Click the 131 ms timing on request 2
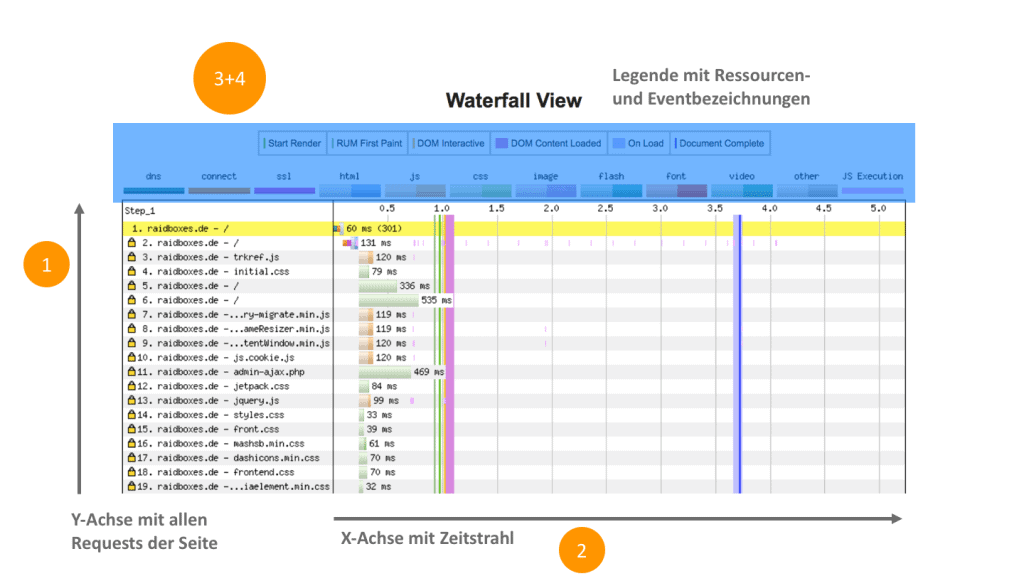Viewport: 1024px width, 576px height. point(376,243)
